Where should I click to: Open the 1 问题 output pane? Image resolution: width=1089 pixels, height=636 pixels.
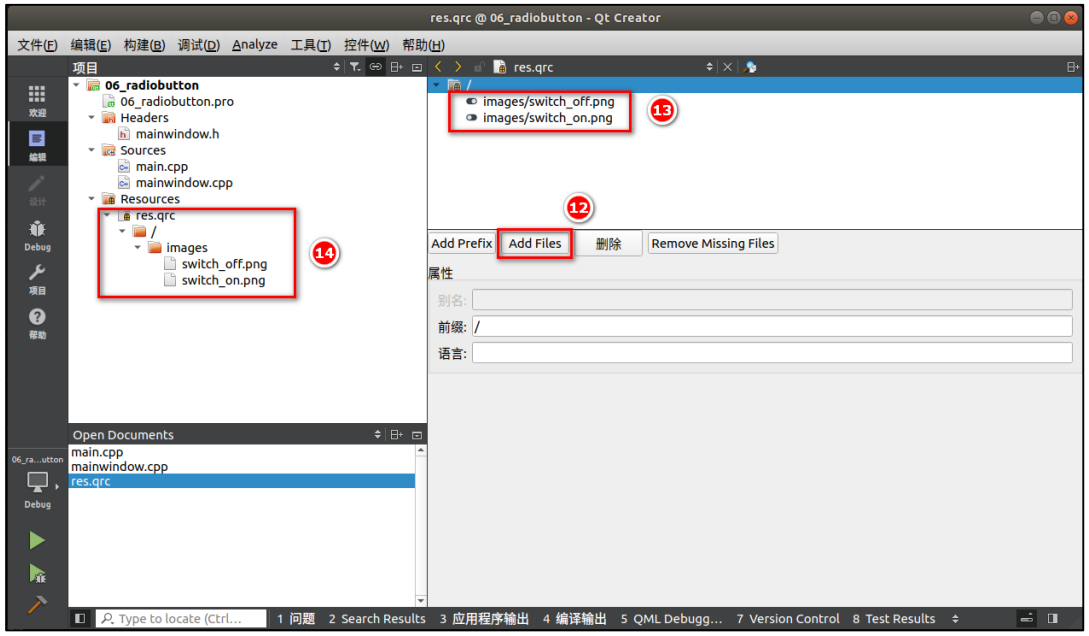(x=296, y=618)
